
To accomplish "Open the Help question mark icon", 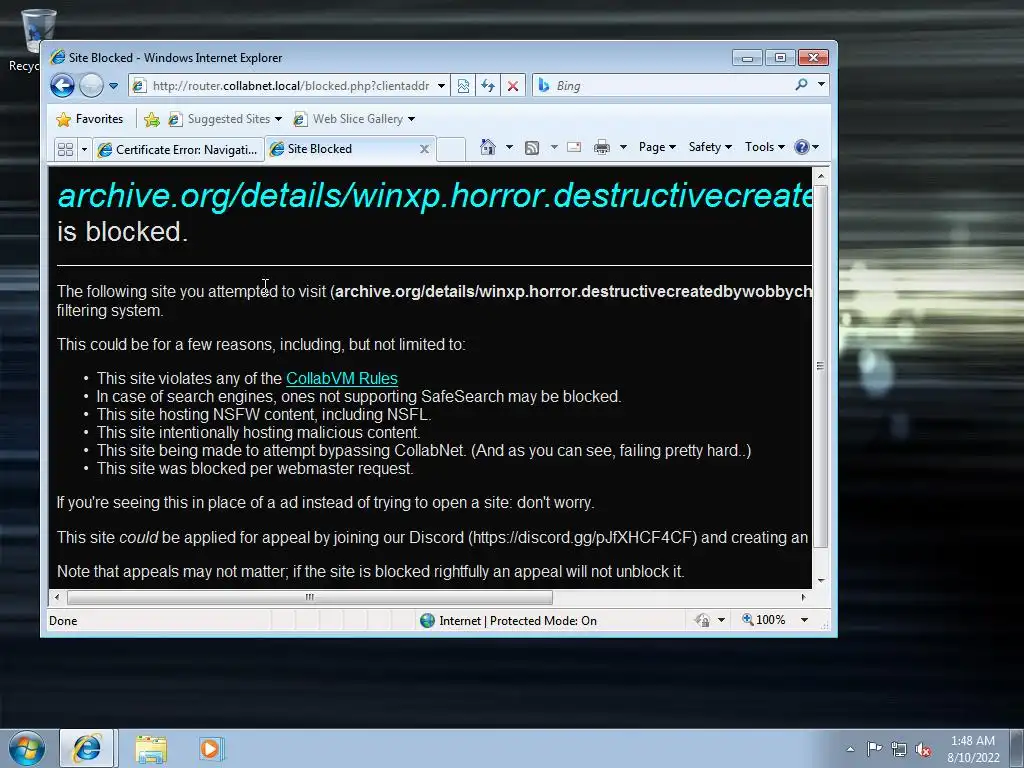I will pos(807,147).
